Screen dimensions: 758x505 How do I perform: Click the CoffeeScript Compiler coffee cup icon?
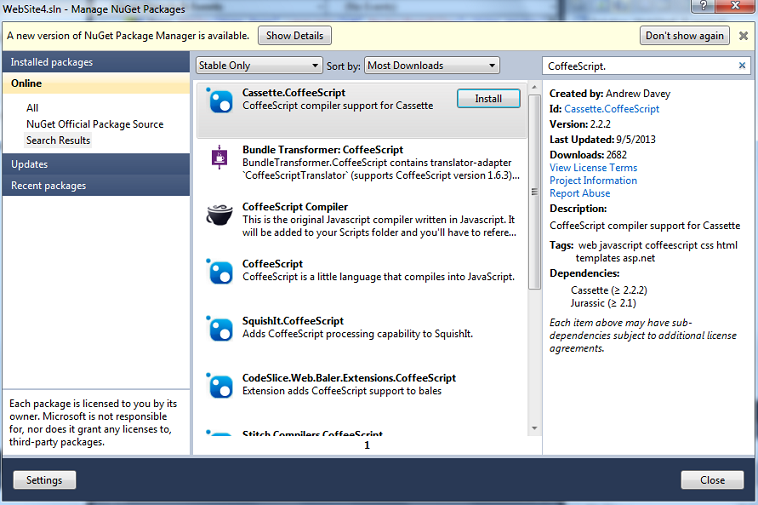[219, 215]
